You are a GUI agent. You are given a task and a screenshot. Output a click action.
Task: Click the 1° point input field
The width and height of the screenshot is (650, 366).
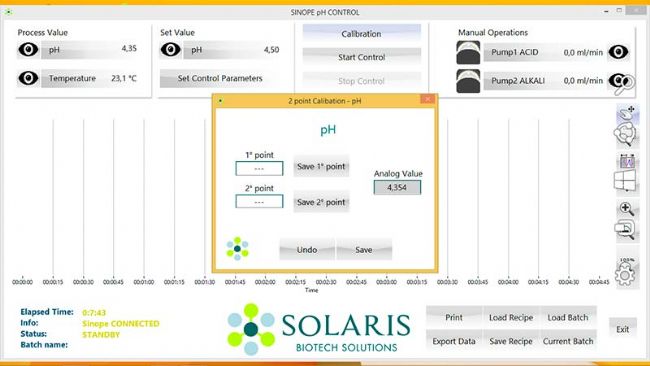pyautogui.click(x=260, y=169)
